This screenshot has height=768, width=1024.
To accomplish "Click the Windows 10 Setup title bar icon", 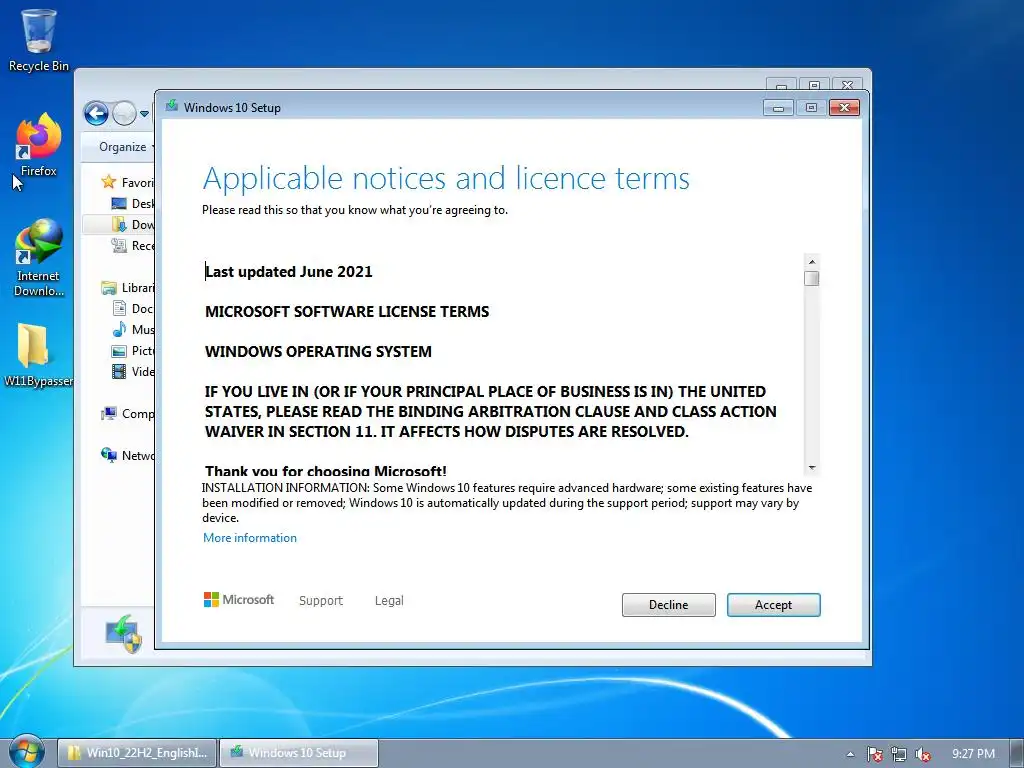I will [x=172, y=106].
